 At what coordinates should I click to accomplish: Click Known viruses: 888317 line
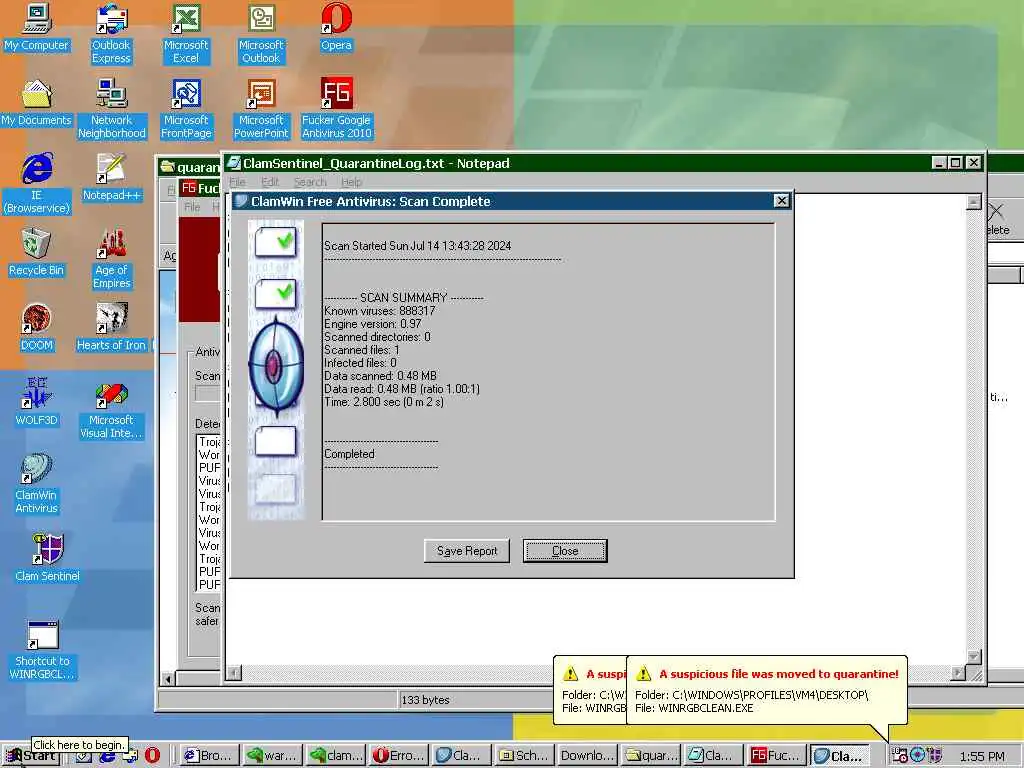click(x=379, y=311)
